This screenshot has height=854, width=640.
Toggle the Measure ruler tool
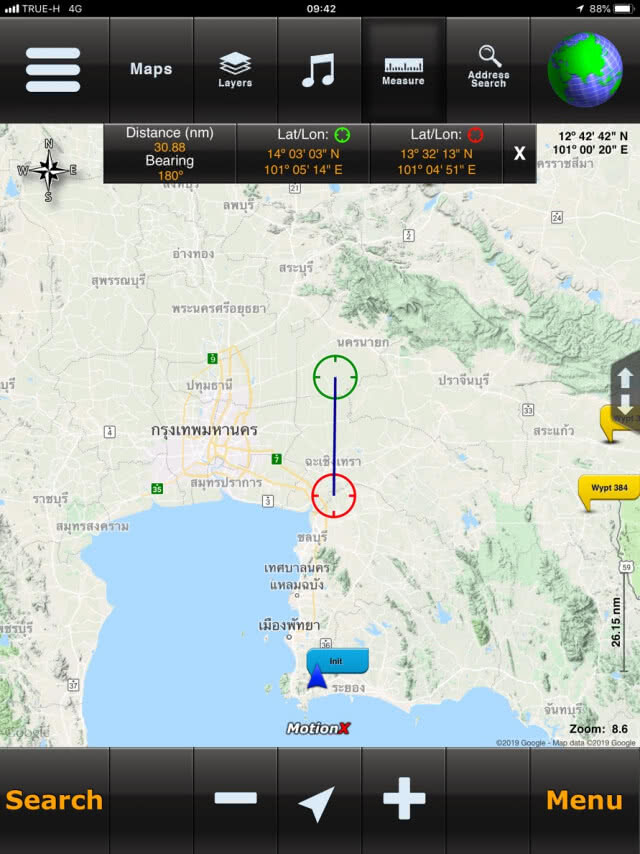403,71
